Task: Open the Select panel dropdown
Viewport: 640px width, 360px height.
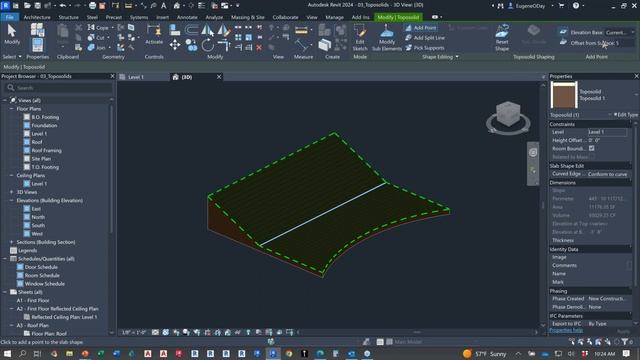Action: click(12, 57)
